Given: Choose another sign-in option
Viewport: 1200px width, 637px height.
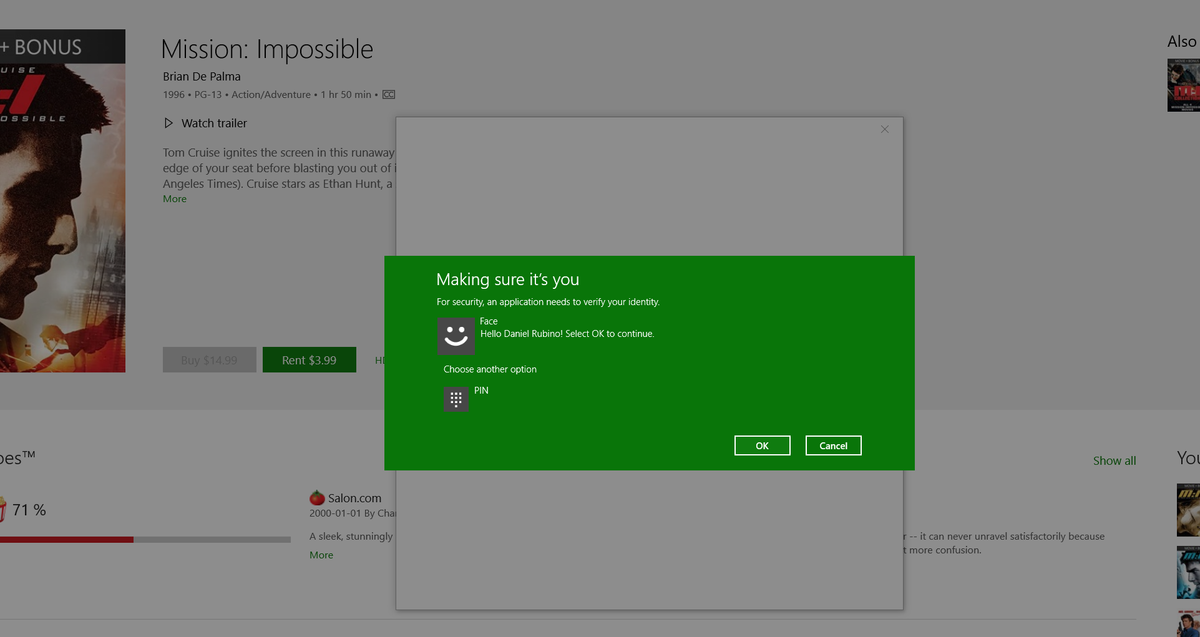Looking at the screenshot, I should tap(491, 369).
